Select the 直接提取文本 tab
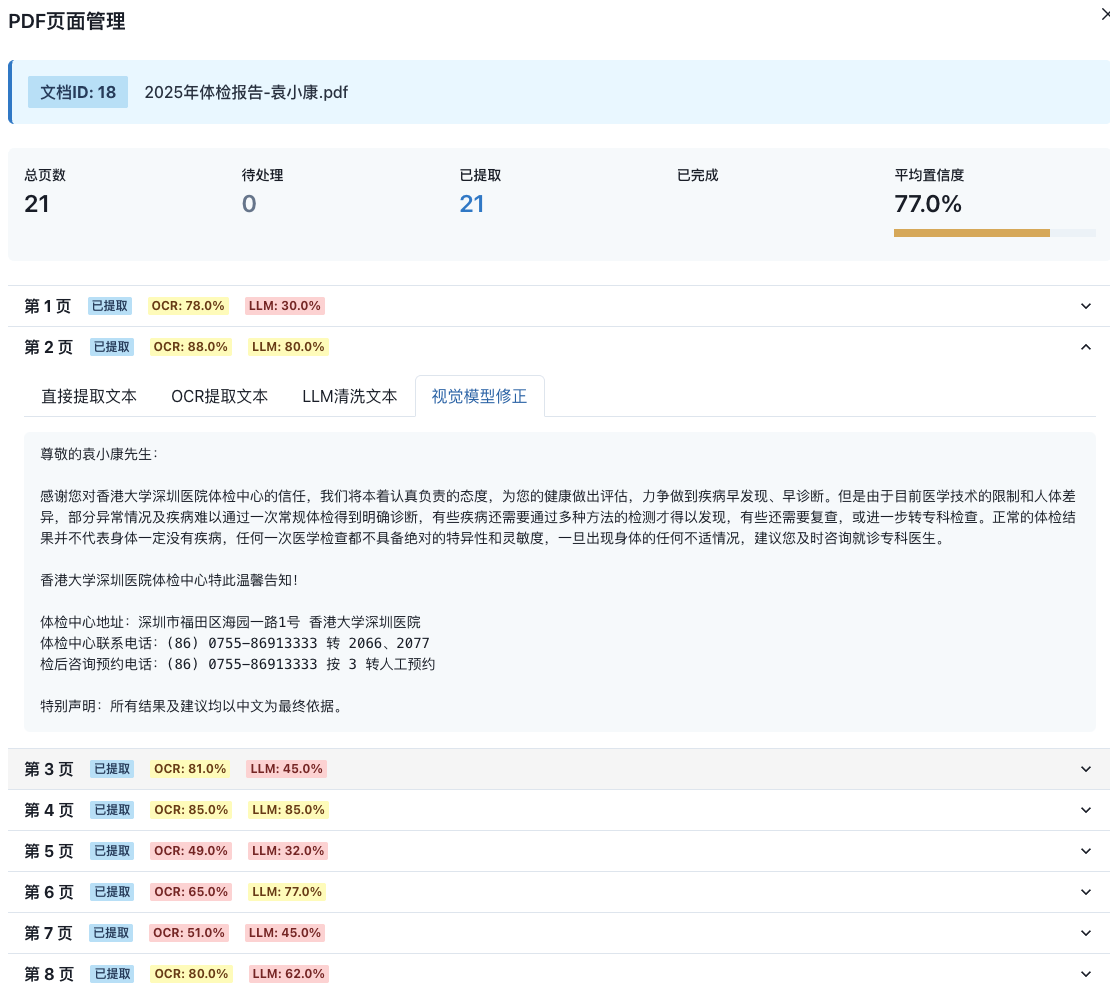 89,396
